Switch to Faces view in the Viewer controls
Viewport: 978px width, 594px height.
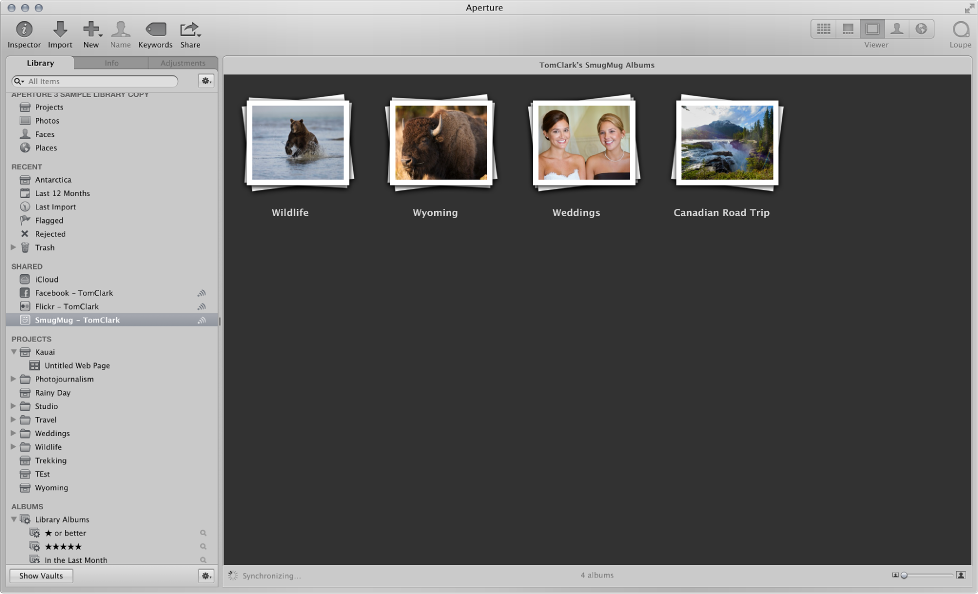(x=897, y=28)
